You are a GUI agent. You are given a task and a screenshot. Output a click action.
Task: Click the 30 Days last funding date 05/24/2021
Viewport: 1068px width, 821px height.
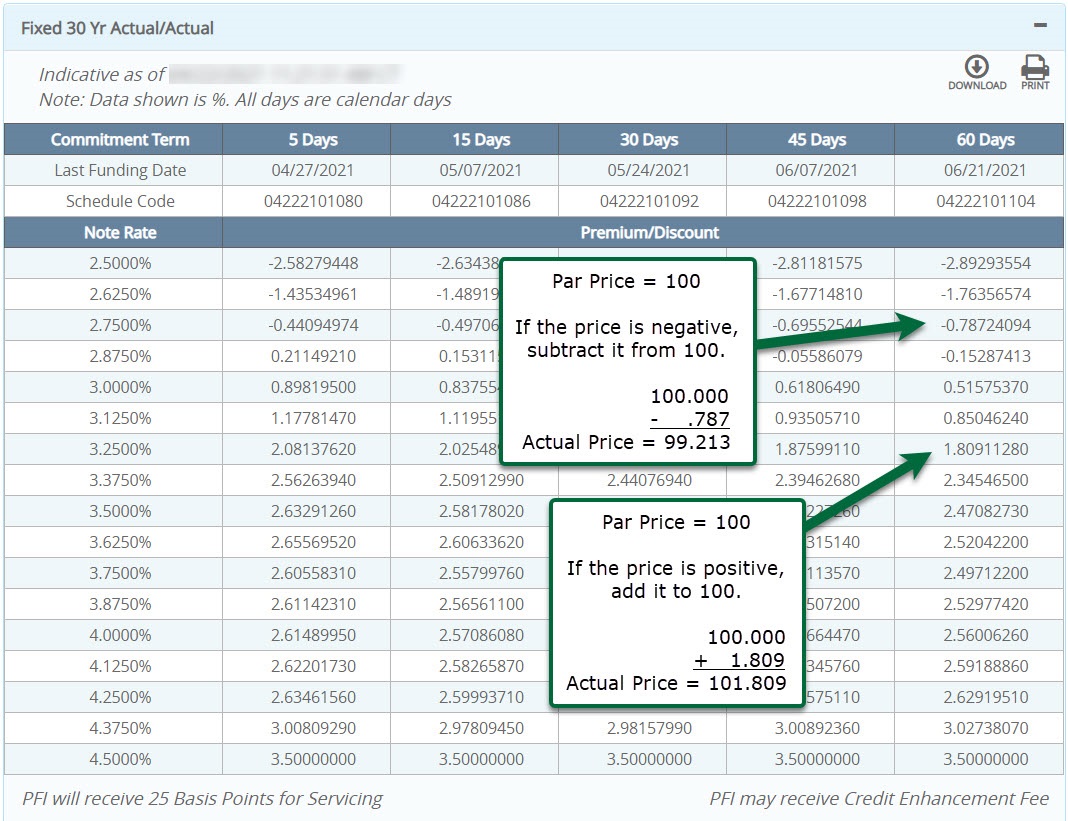point(648,170)
